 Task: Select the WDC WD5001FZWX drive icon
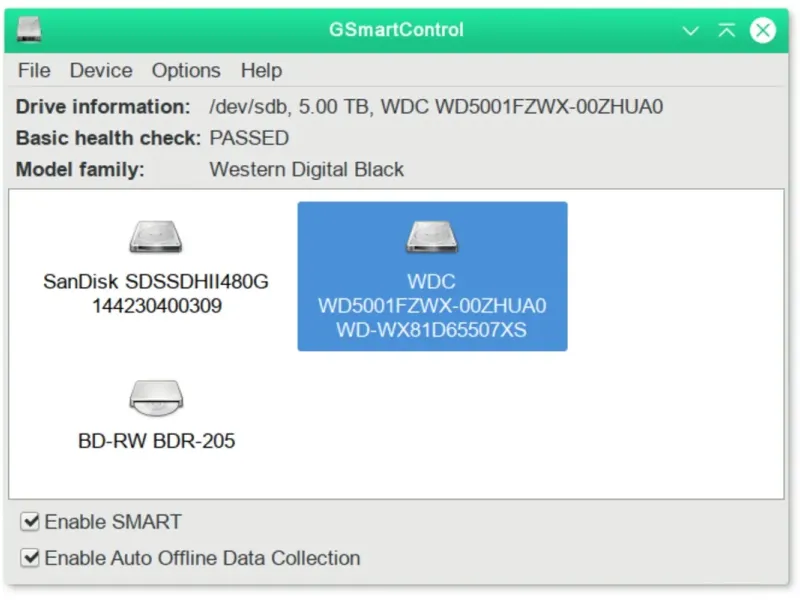432,237
